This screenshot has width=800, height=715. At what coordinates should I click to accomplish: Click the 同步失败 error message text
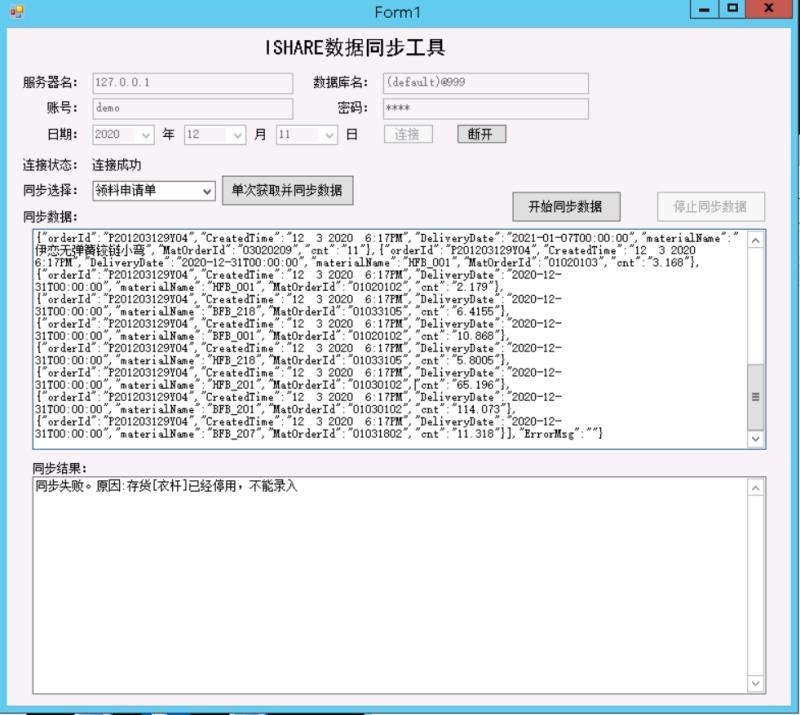[x=166, y=486]
